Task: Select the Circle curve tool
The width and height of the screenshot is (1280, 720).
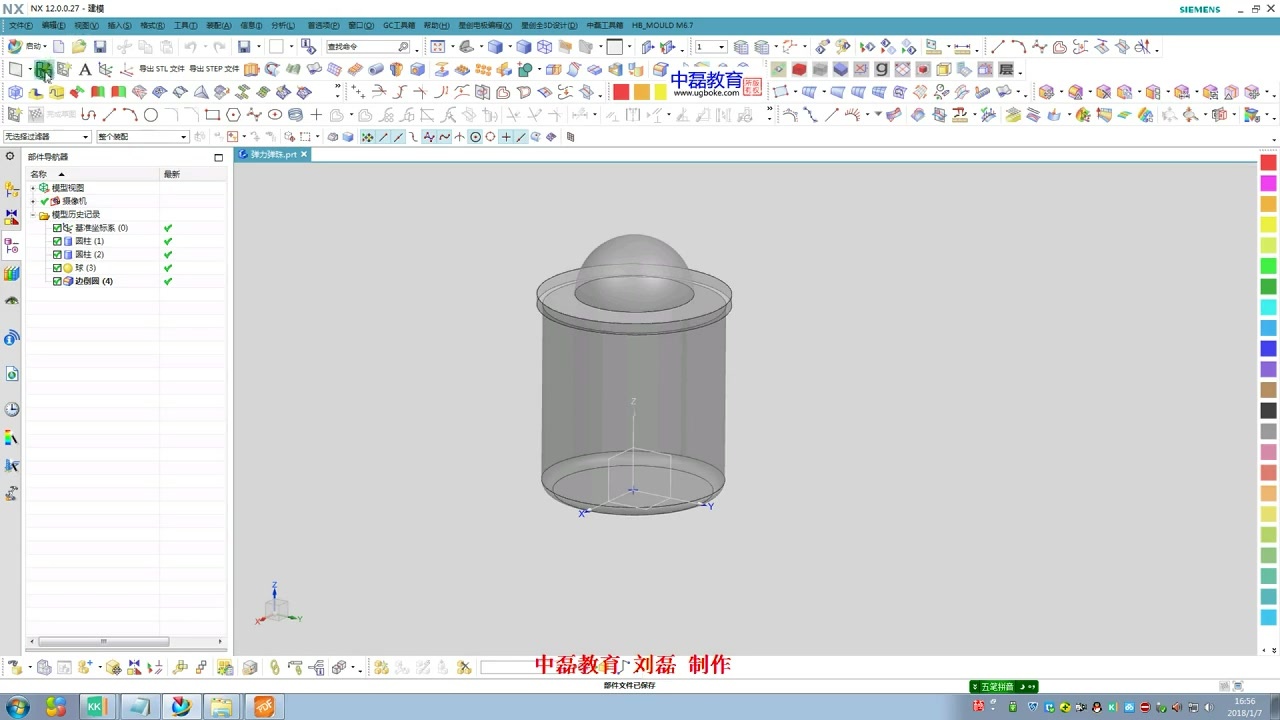Action: point(151,115)
